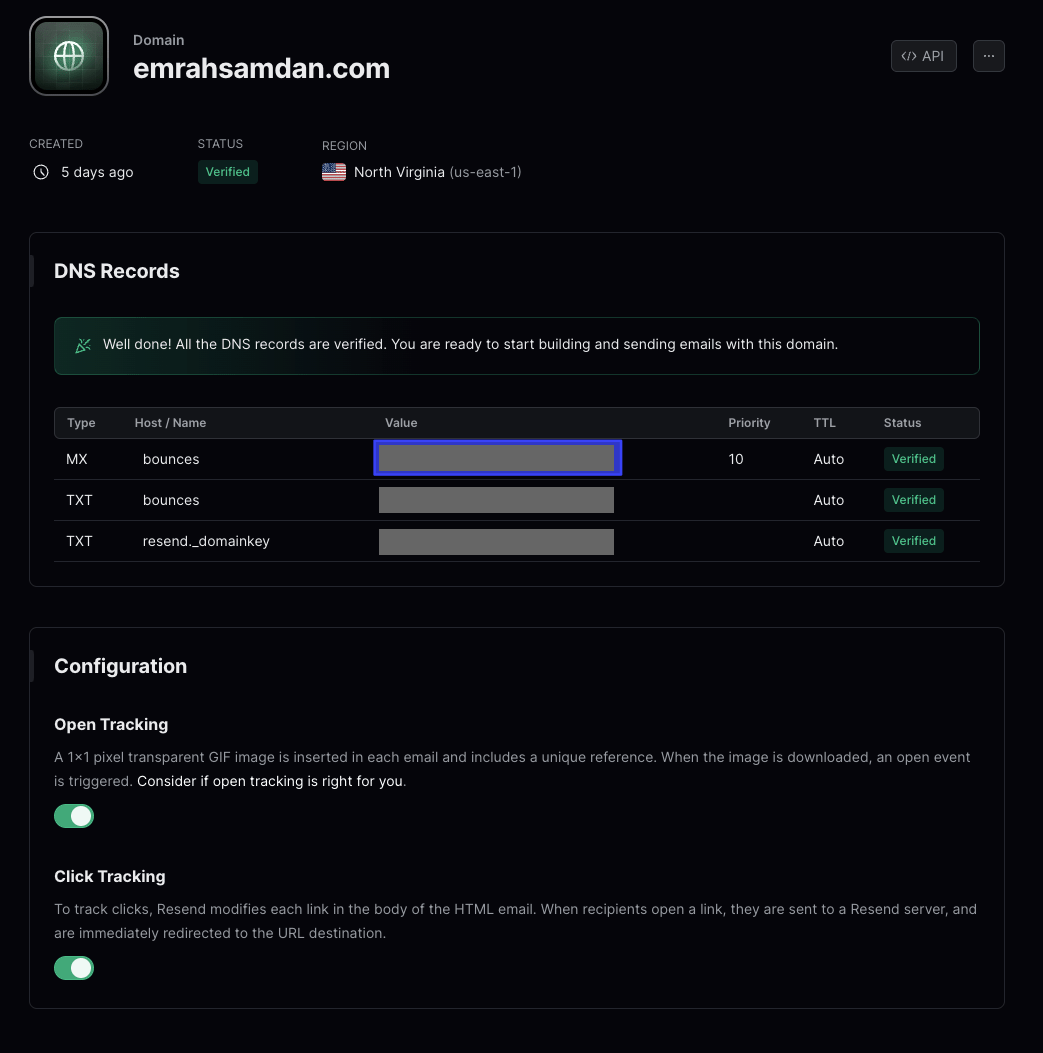This screenshot has width=1043, height=1053.
Task: Disable the Open Tracking toggle
Action: (x=74, y=816)
